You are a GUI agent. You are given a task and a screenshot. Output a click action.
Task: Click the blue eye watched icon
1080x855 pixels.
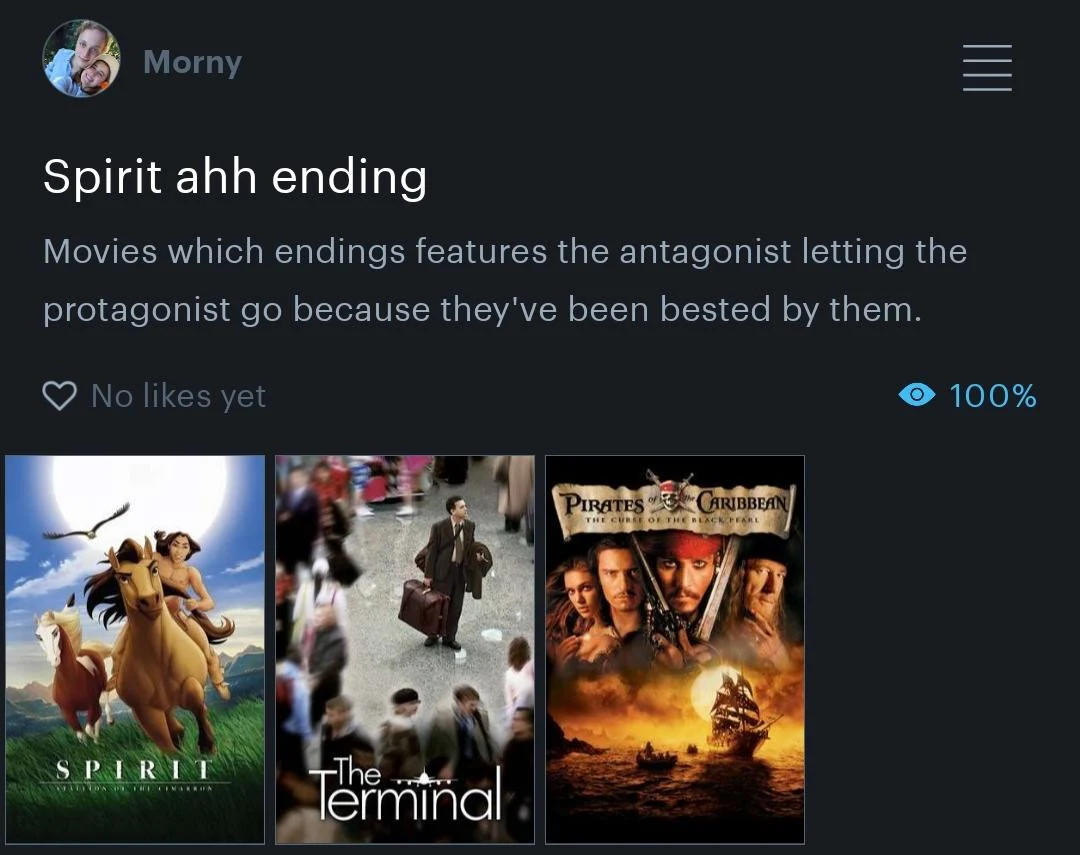917,395
